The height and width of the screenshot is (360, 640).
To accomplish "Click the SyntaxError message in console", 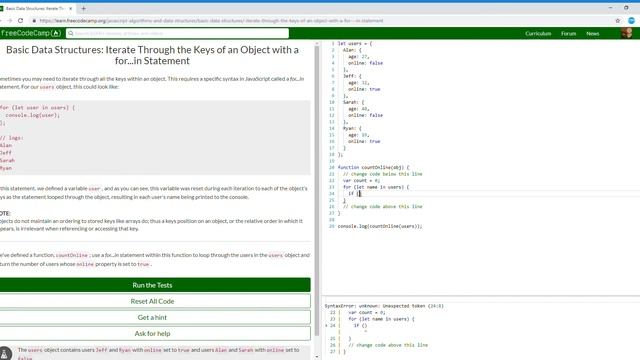I will pos(384,306).
